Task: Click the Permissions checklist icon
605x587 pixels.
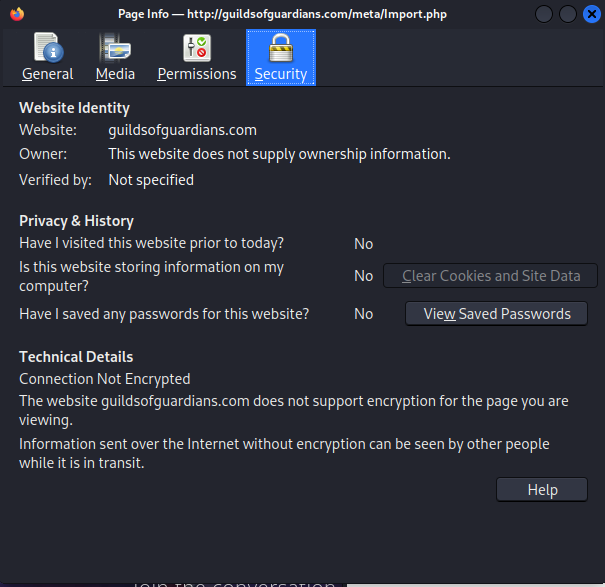Action: pos(196,48)
